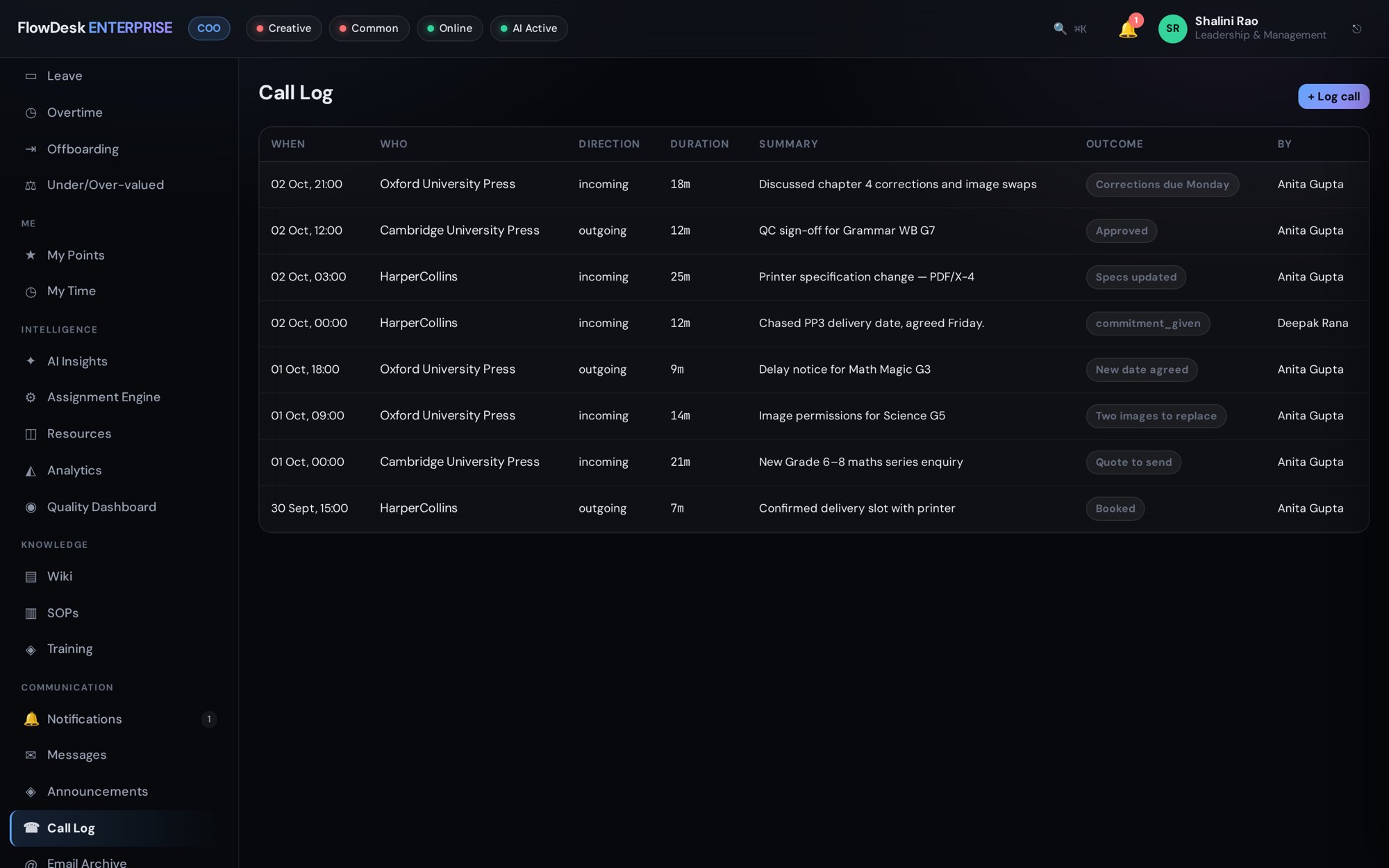Click the FlowDesk ENTERPRISE logo
The width and height of the screenshot is (1389, 868).
95,28
